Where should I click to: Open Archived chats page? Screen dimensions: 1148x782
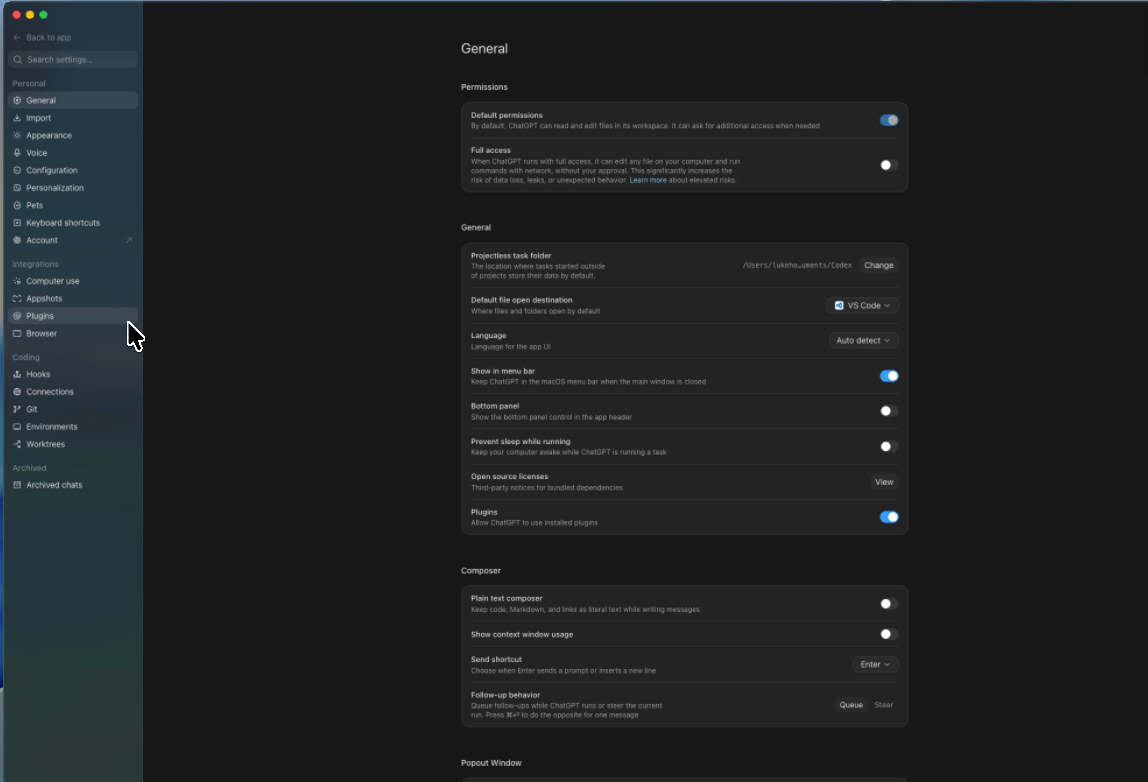coord(73,485)
